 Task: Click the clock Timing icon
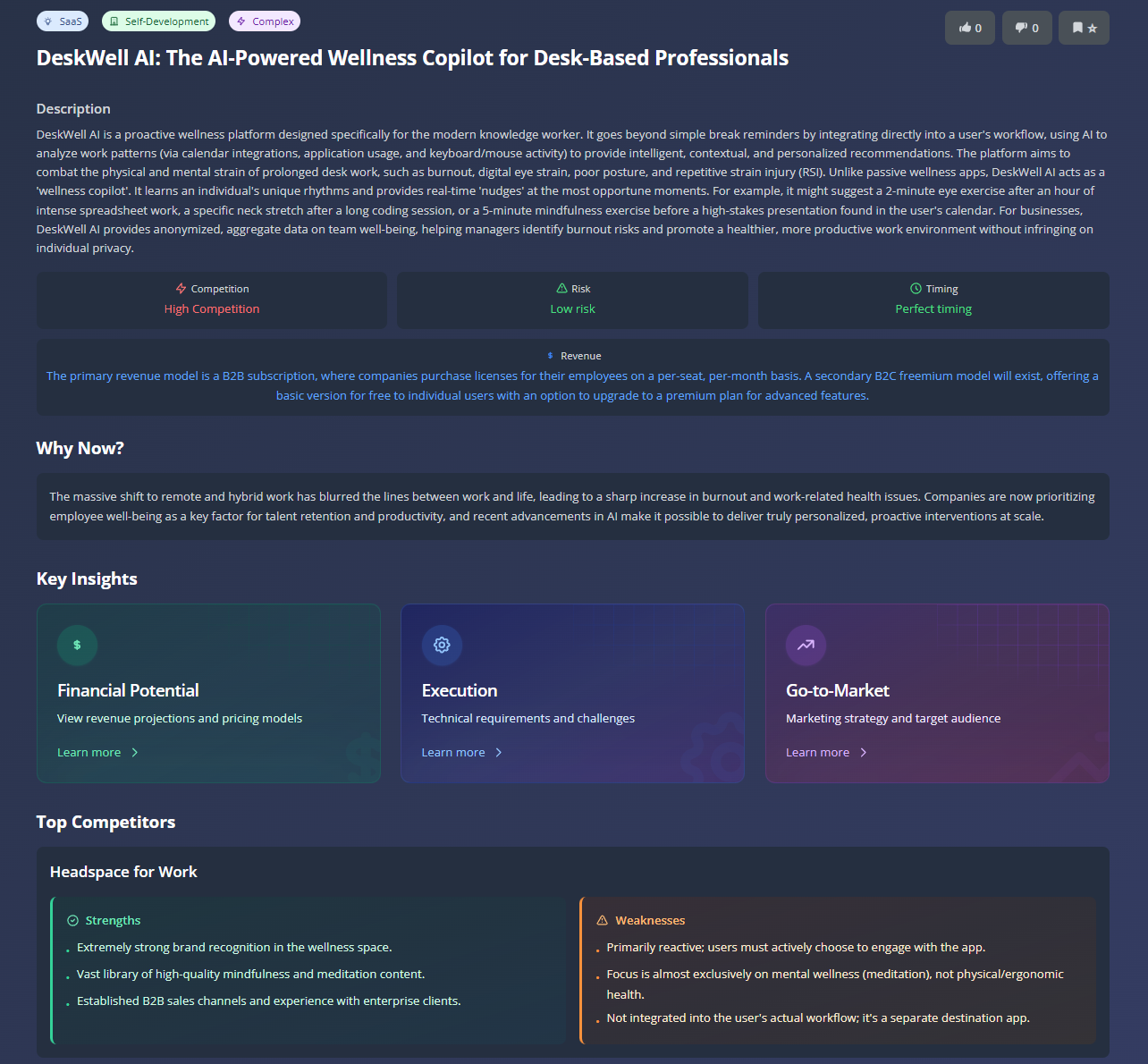[x=916, y=289]
